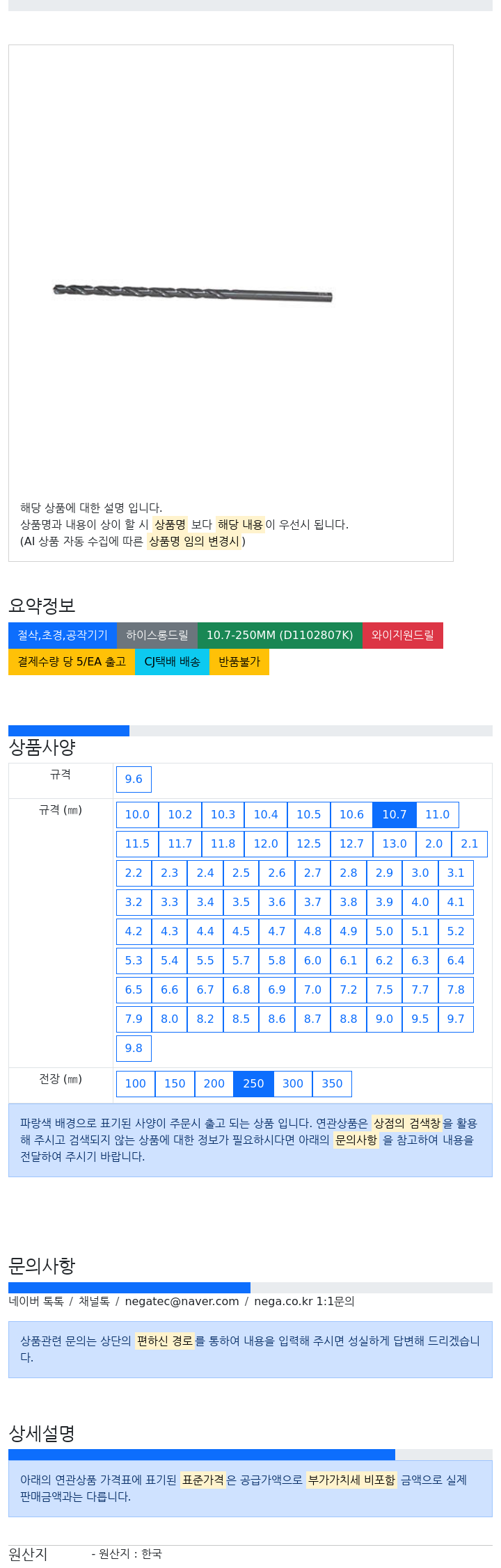The height and width of the screenshot is (1568, 501).
Task: Click the 10.7-250MM (D1102807K) tag
Action: coord(280,635)
